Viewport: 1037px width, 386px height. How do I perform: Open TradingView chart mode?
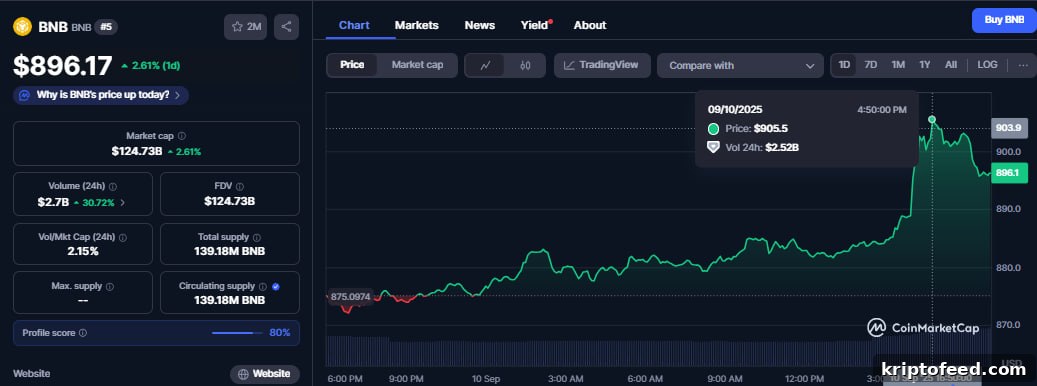602,65
